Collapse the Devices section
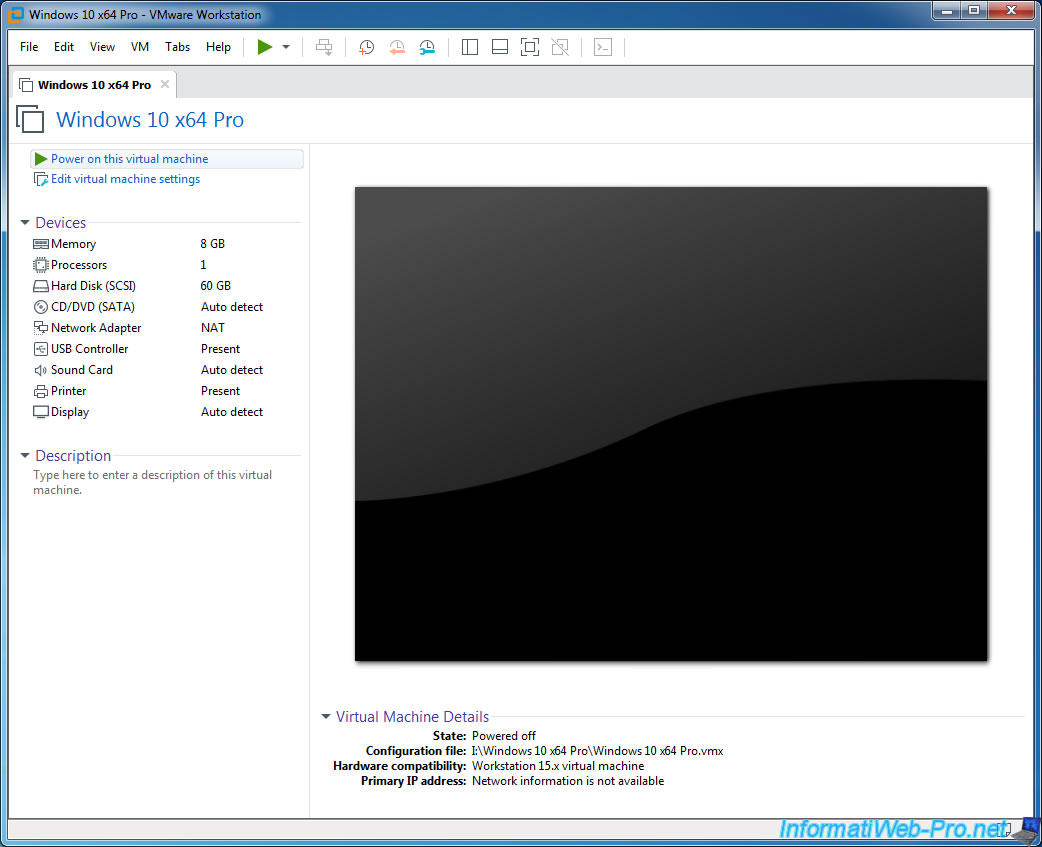 click(x=25, y=223)
